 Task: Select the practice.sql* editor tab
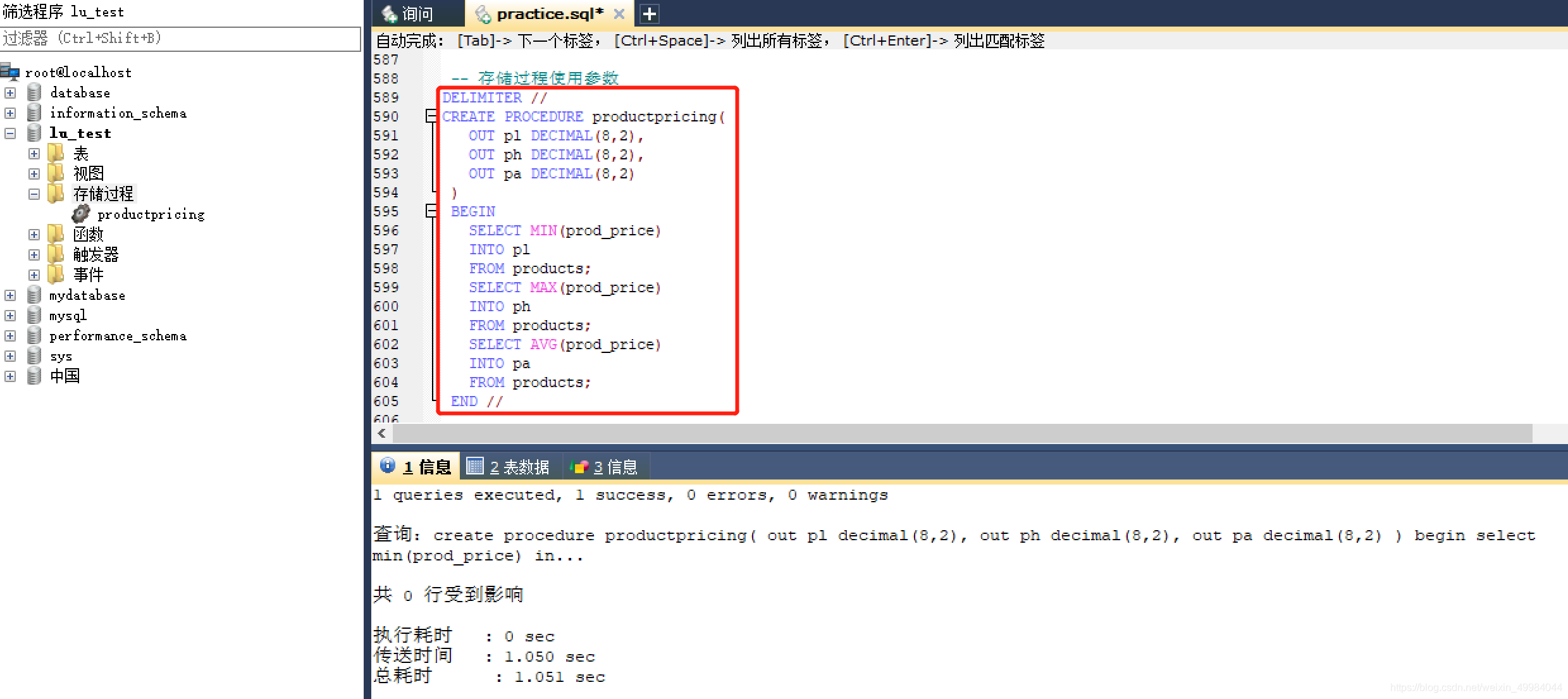click(549, 14)
